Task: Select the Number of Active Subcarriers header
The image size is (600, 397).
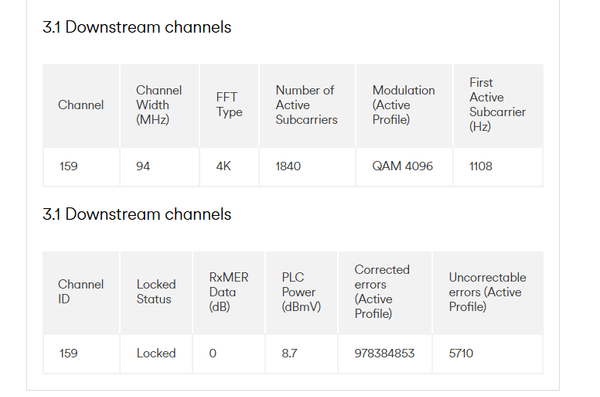Action: [307, 105]
